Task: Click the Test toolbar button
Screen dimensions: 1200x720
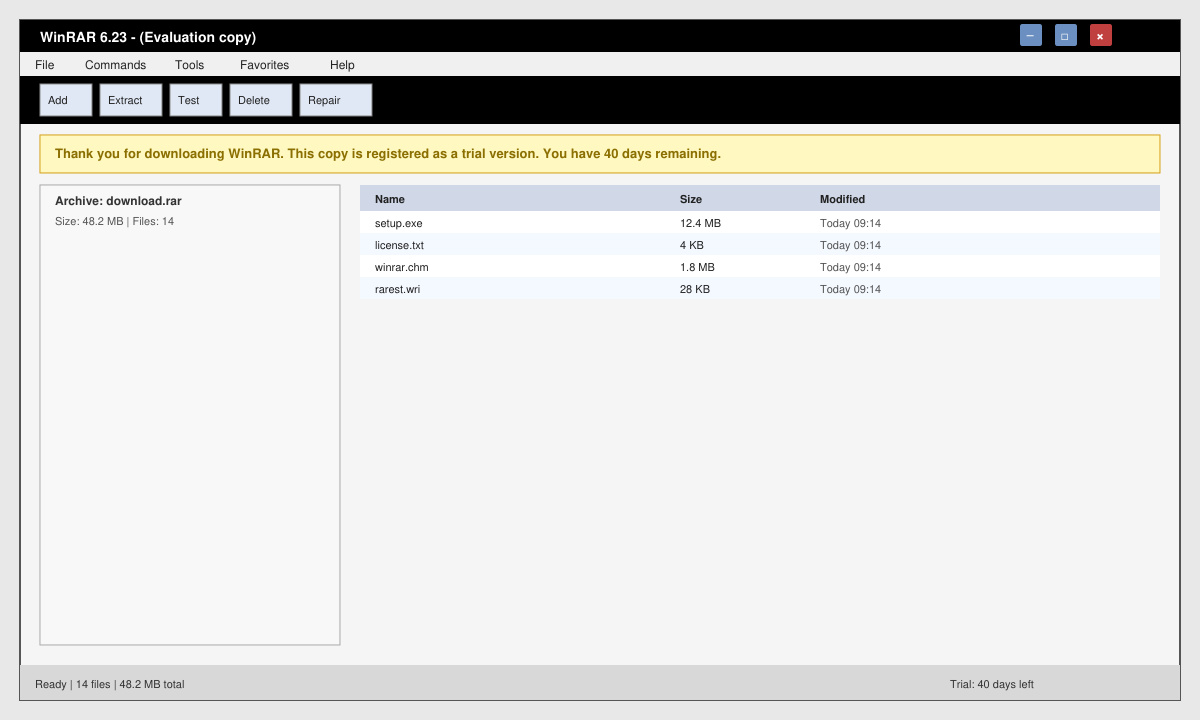Action: [x=196, y=100]
